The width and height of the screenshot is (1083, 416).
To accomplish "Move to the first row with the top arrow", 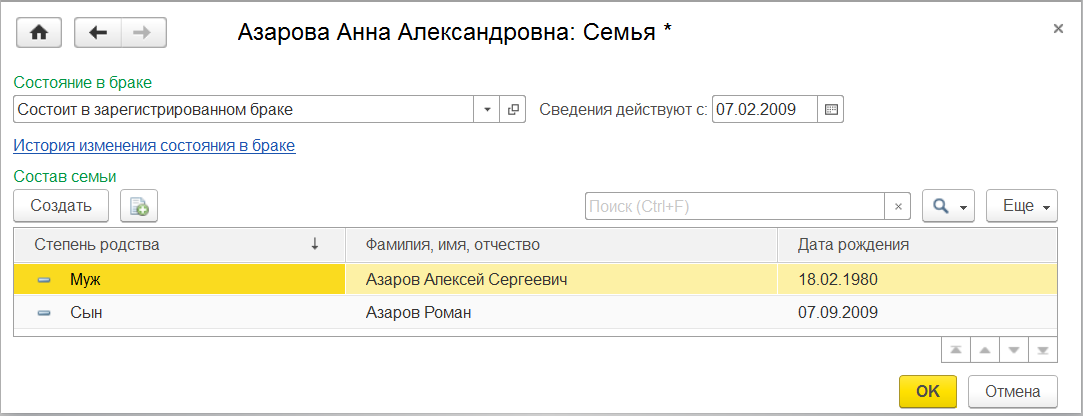I will pyautogui.click(x=956, y=350).
